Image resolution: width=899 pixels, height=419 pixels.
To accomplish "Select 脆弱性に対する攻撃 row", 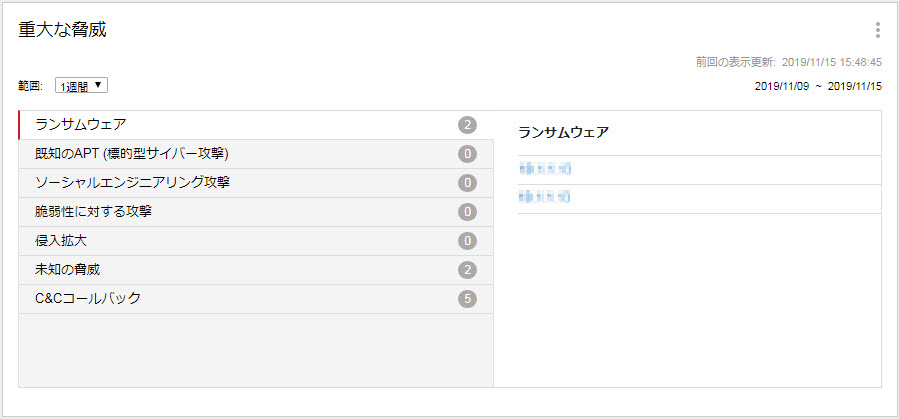I will point(93,212).
